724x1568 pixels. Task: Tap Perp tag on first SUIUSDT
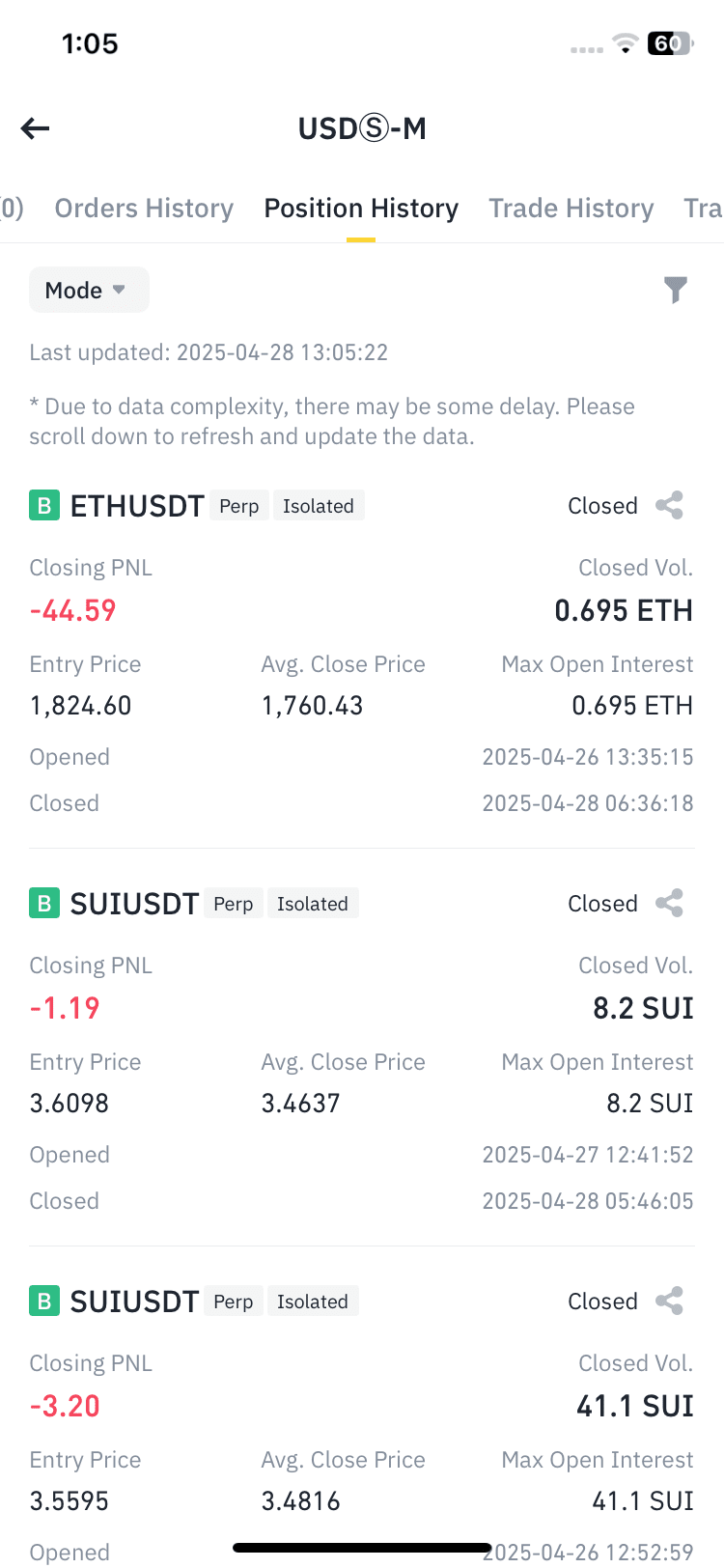click(x=234, y=904)
